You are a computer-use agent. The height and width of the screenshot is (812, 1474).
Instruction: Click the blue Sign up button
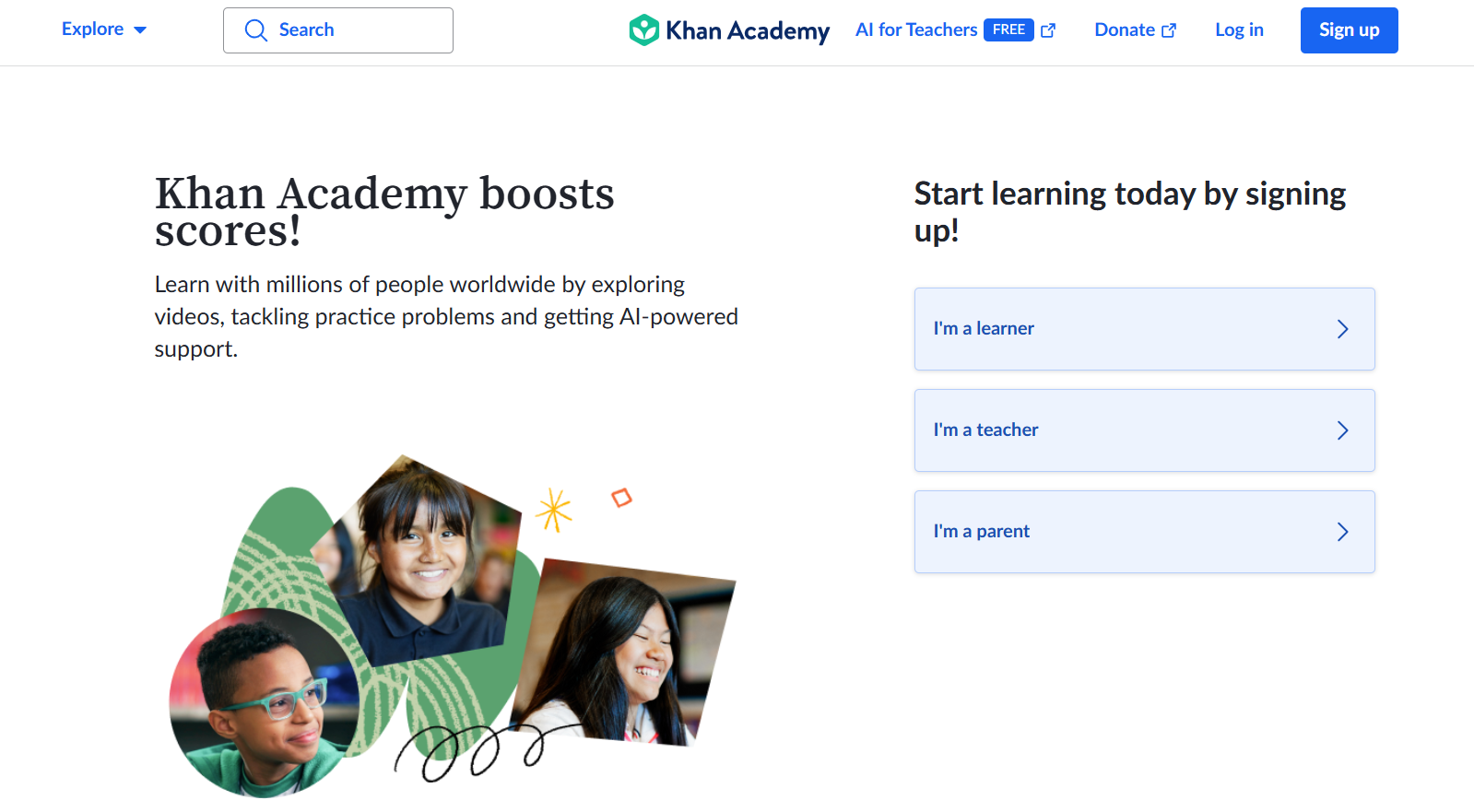1349,30
